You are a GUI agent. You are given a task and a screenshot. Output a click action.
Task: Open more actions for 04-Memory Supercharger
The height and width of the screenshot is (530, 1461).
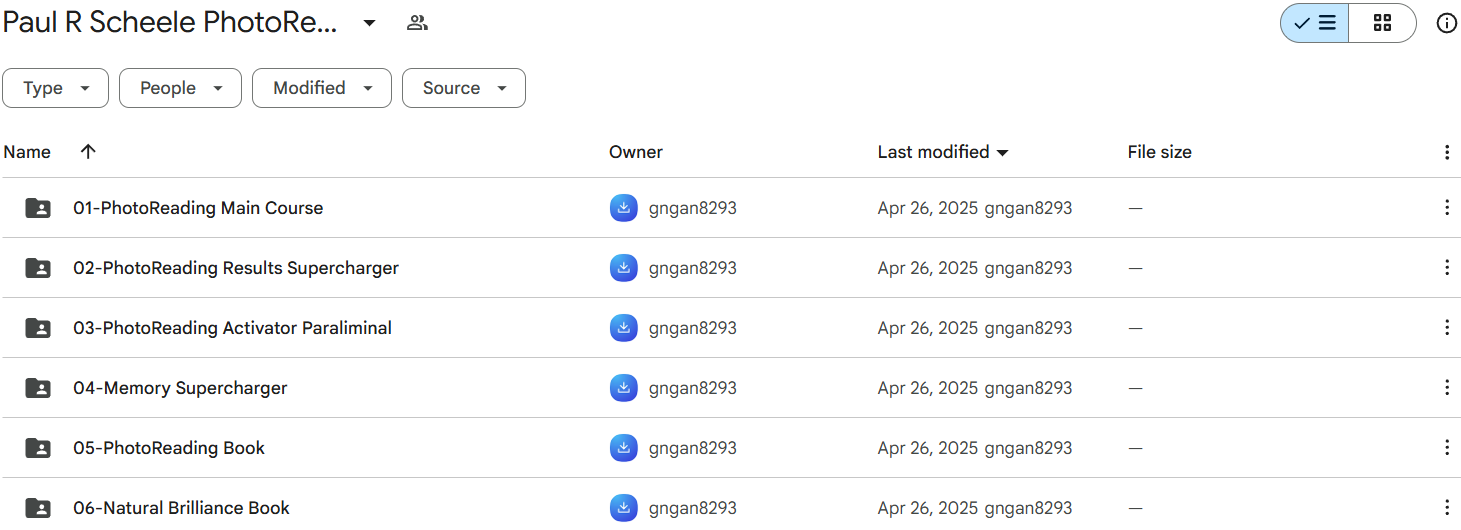[1446, 388]
